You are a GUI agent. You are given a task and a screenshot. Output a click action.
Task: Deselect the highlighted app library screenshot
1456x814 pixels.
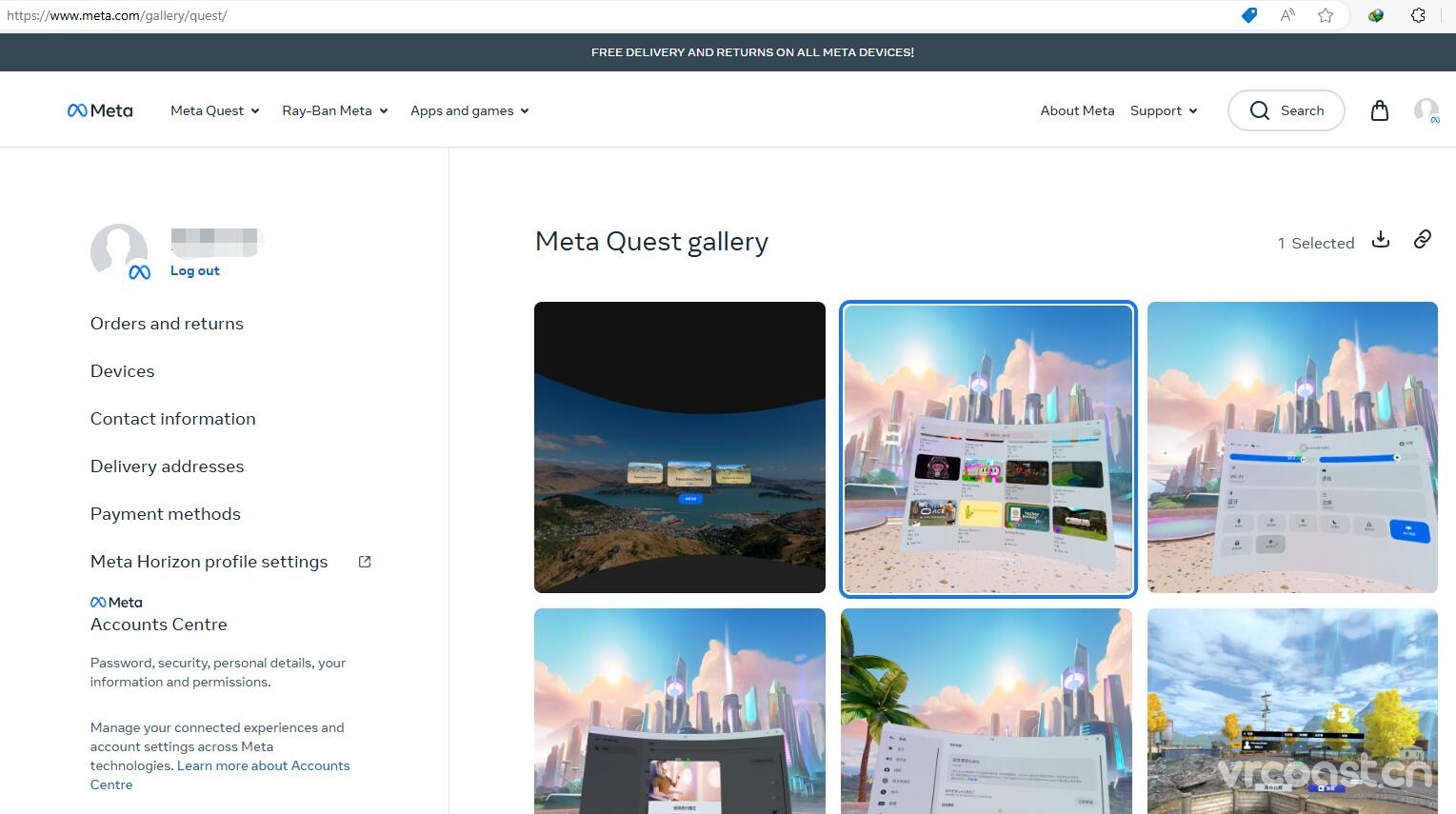tap(988, 447)
